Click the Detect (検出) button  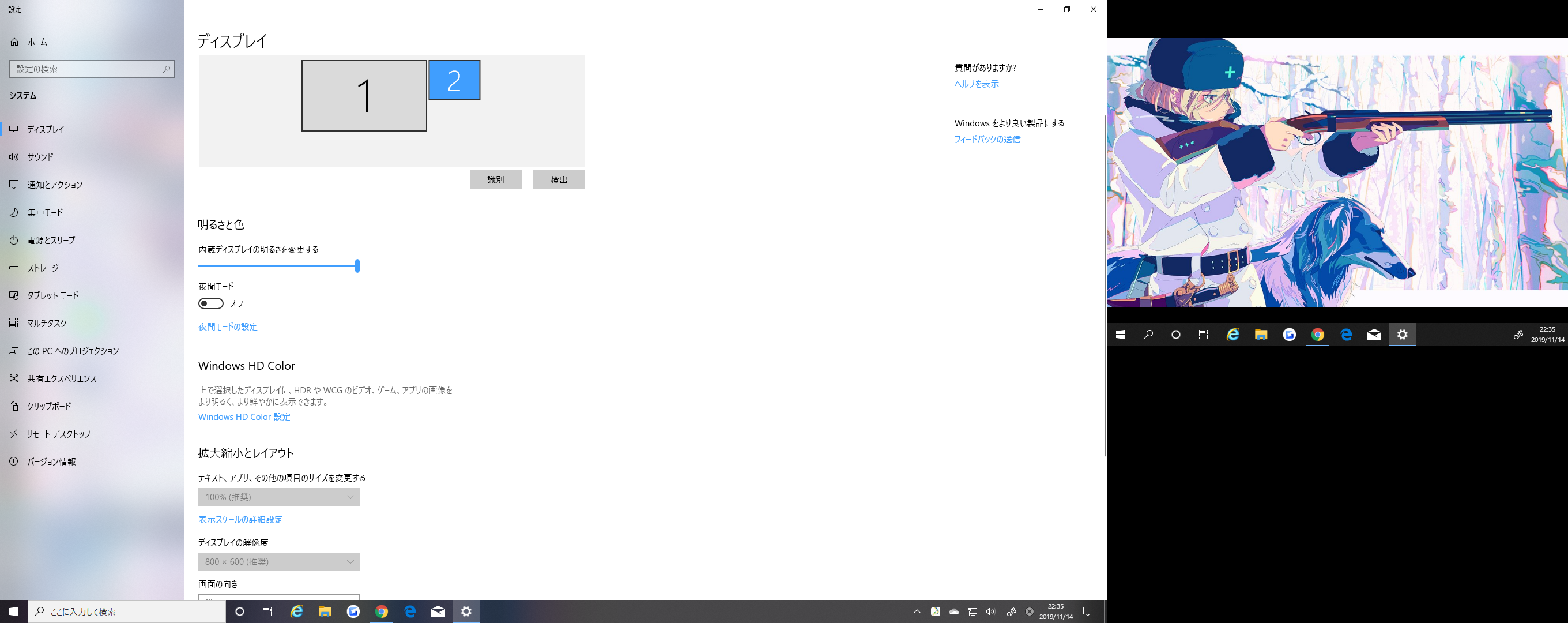click(558, 179)
